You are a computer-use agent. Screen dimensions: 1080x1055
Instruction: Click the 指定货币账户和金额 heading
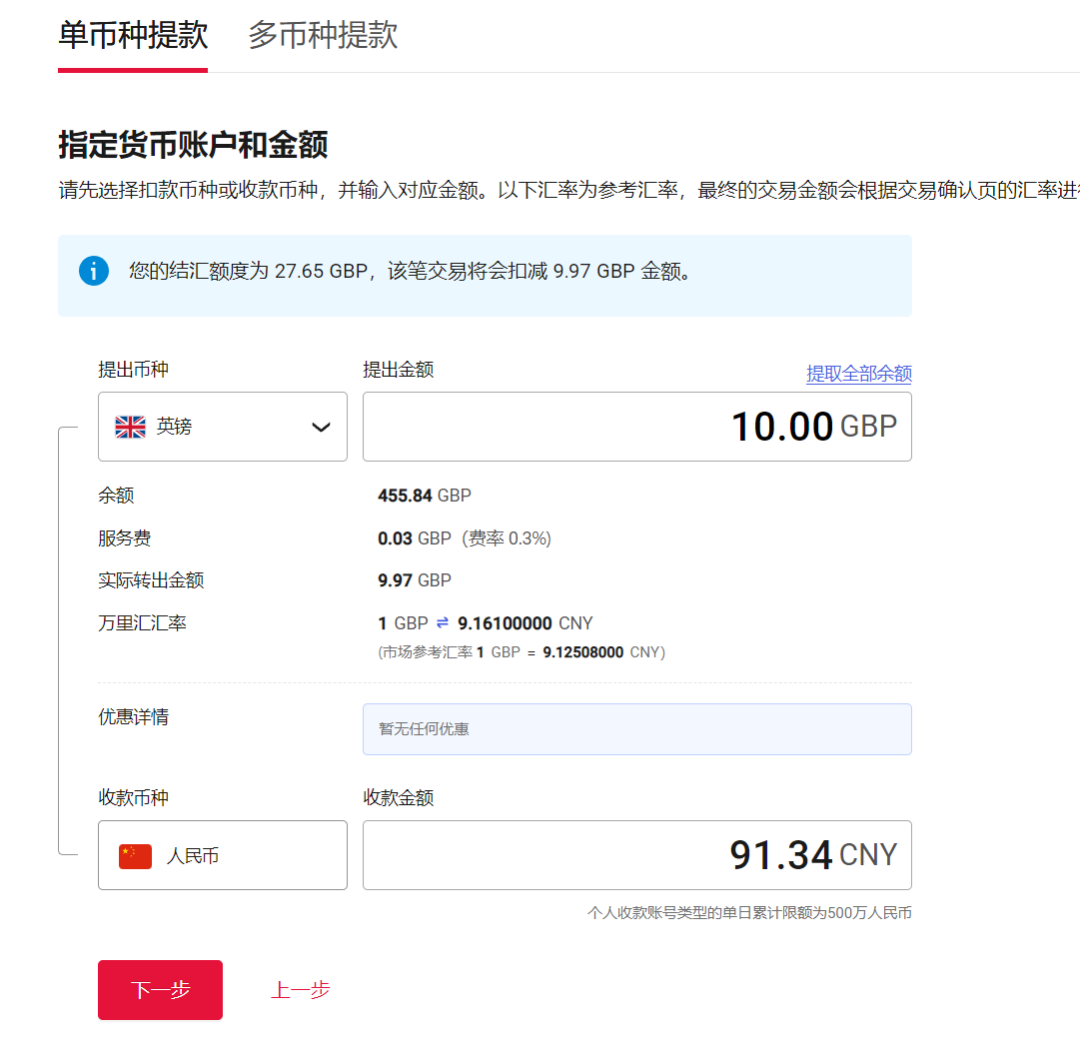point(193,145)
